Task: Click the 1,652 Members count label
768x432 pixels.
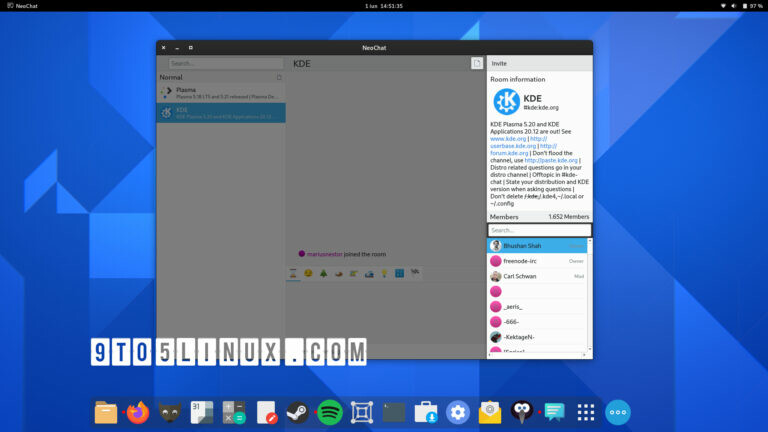Action: point(569,216)
